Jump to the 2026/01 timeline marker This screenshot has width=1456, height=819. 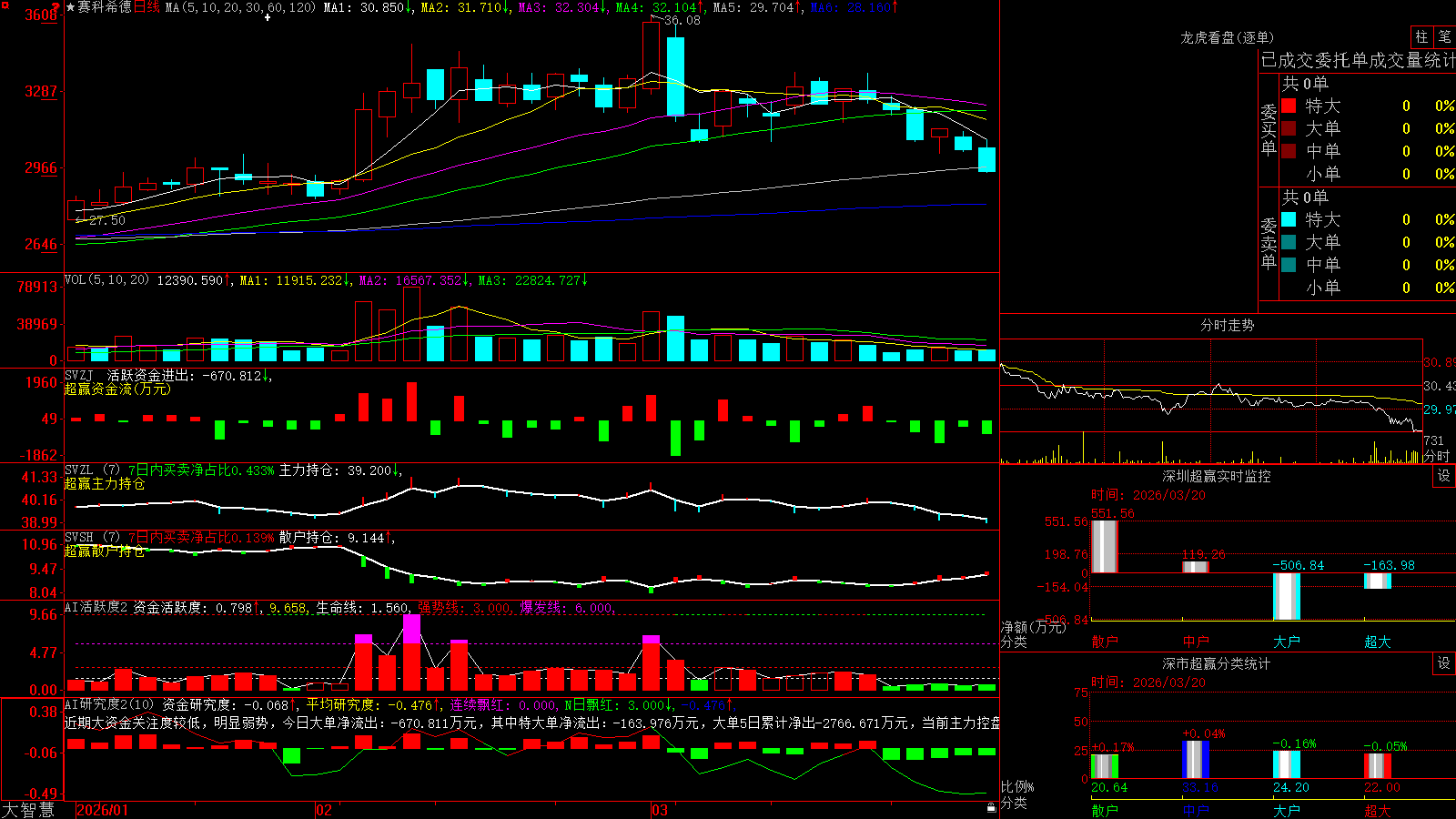(103, 810)
